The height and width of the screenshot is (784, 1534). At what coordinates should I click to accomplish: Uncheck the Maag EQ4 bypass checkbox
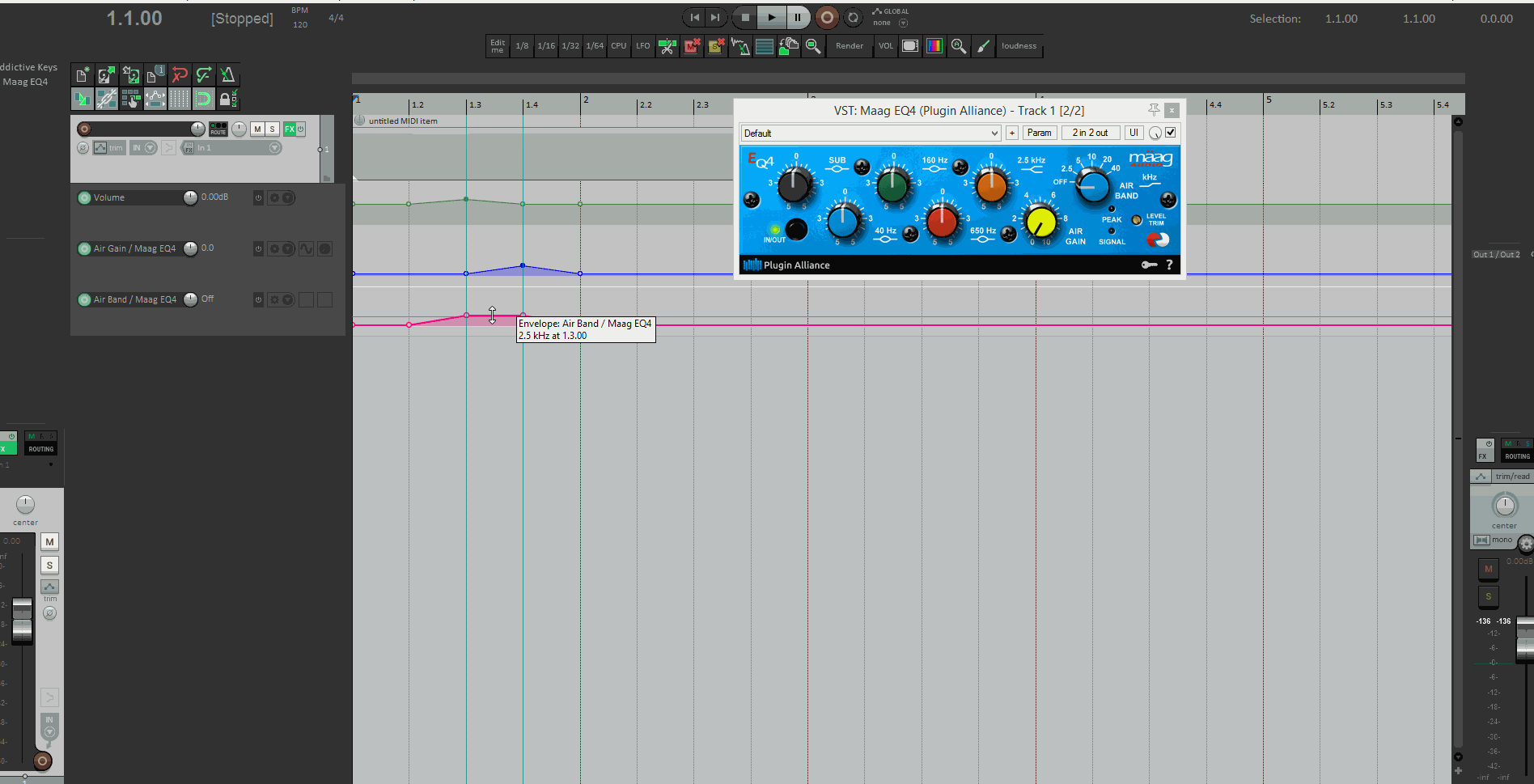click(x=1170, y=133)
